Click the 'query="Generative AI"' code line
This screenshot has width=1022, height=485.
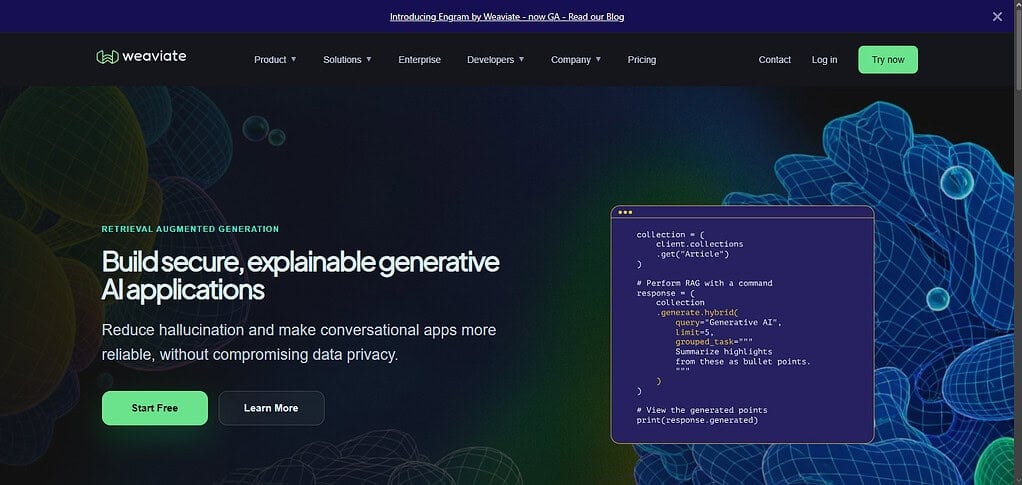(x=729, y=322)
